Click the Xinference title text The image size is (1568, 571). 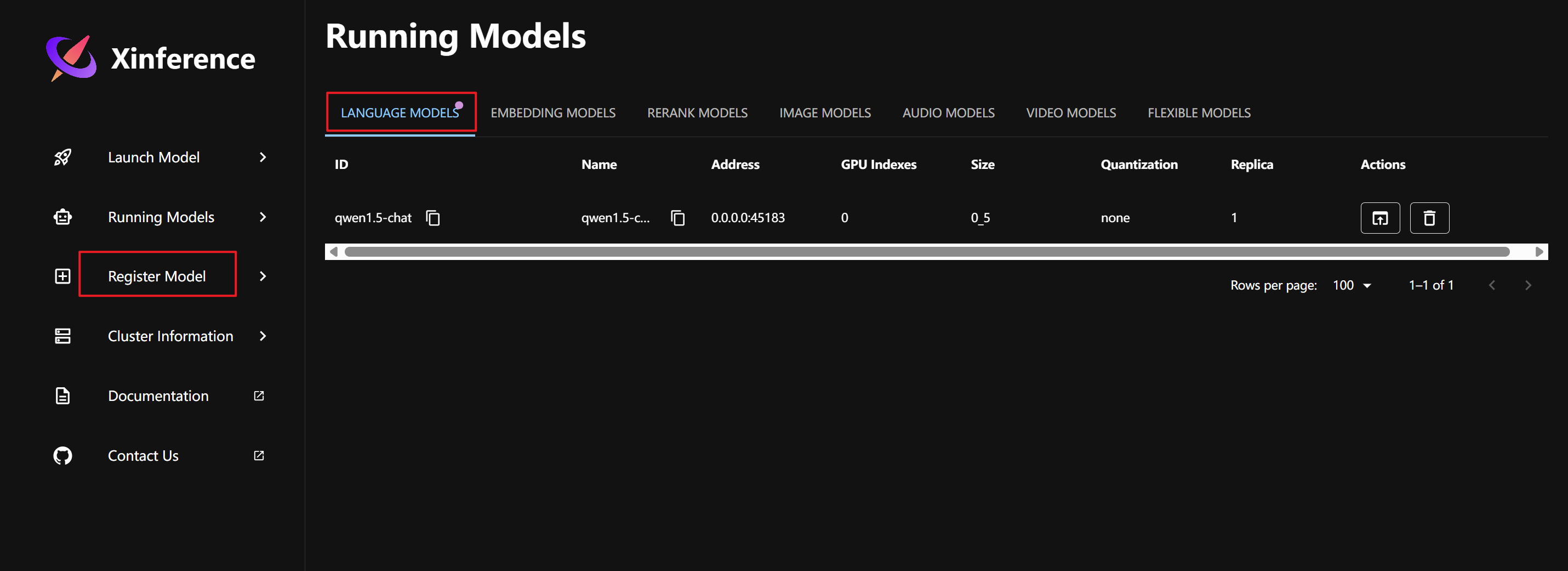pyautogui.click(x=183, y=59)
